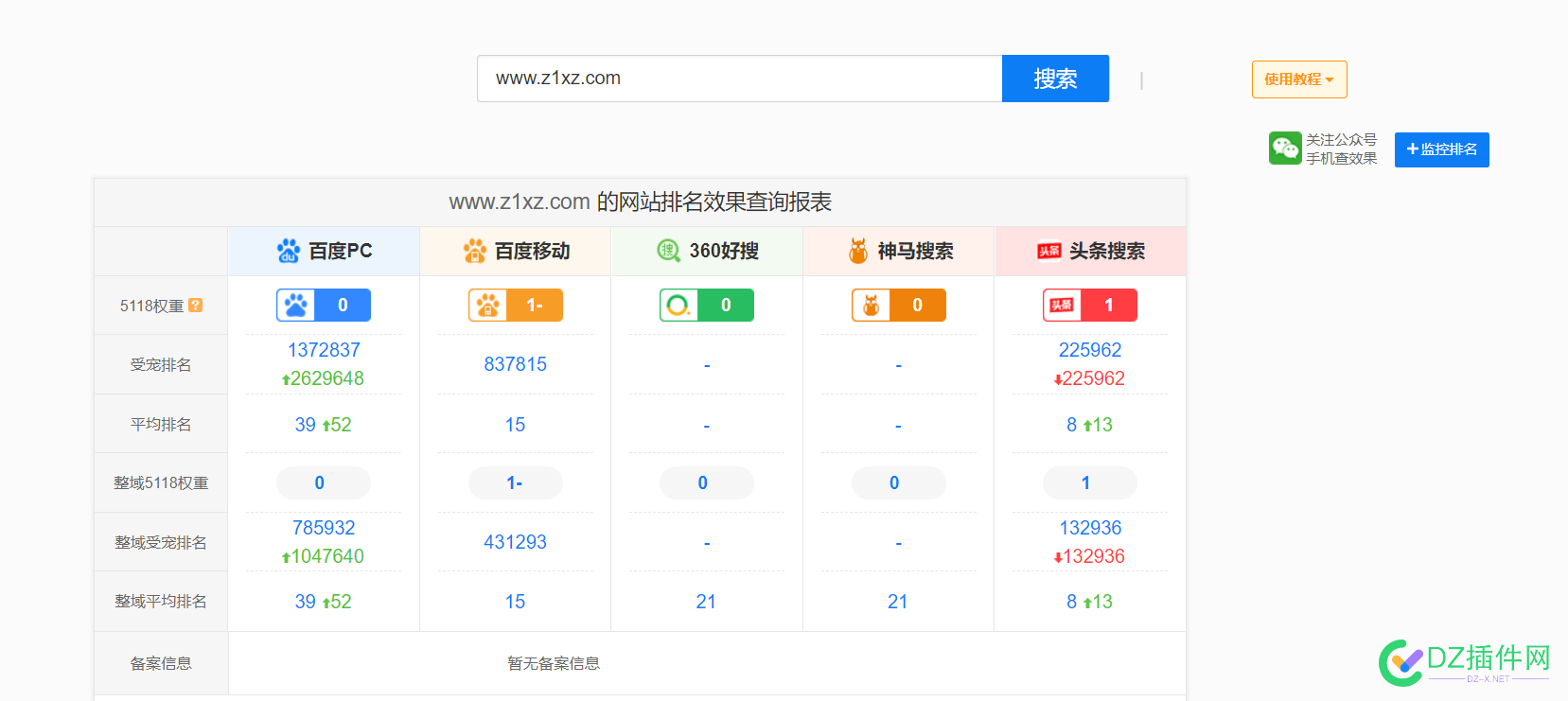Open 整域受宠排名 value 431293
The image size is (1568, 701).
(x=516, y=542)
